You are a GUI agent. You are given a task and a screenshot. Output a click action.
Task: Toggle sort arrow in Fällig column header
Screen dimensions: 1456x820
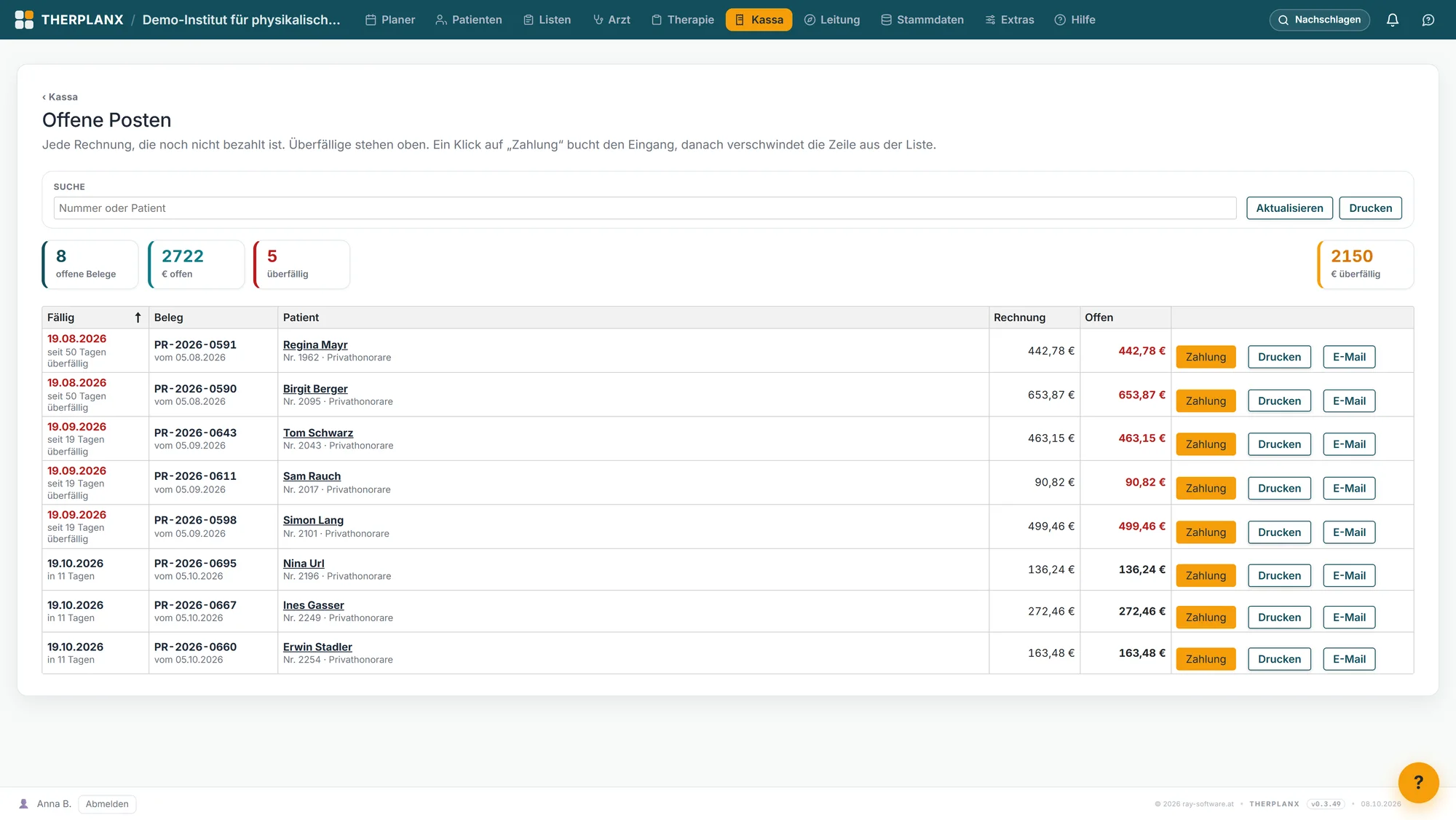(x=138, y=318)
